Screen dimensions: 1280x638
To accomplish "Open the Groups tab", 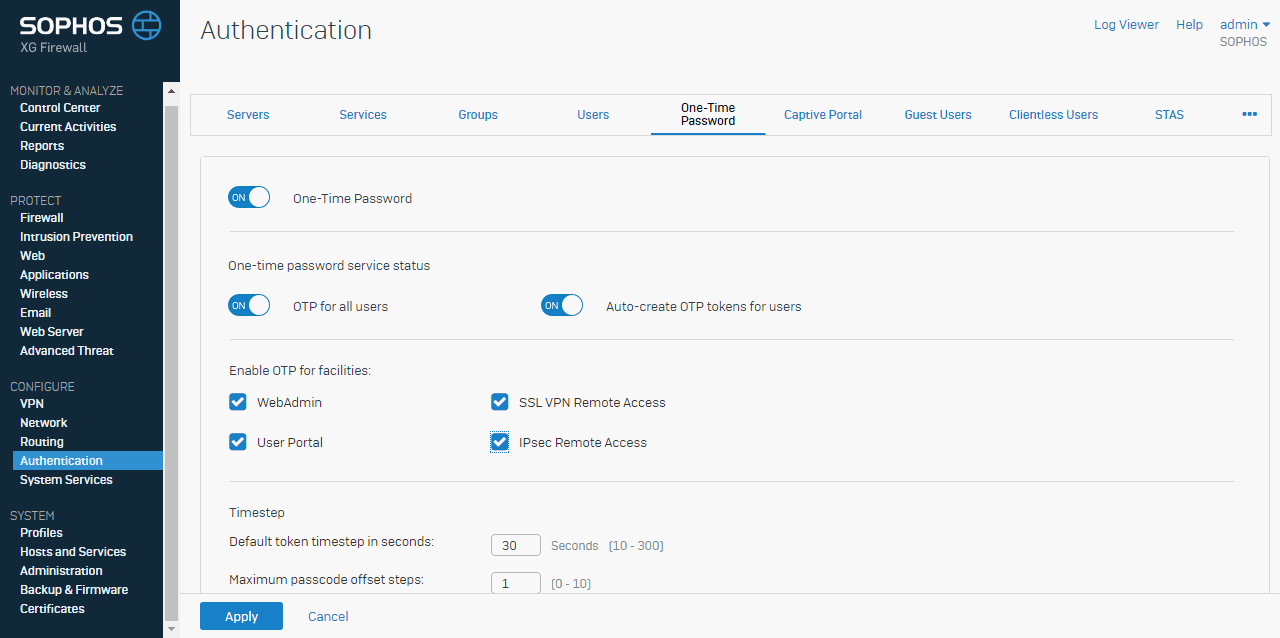I will click(478, 115).
